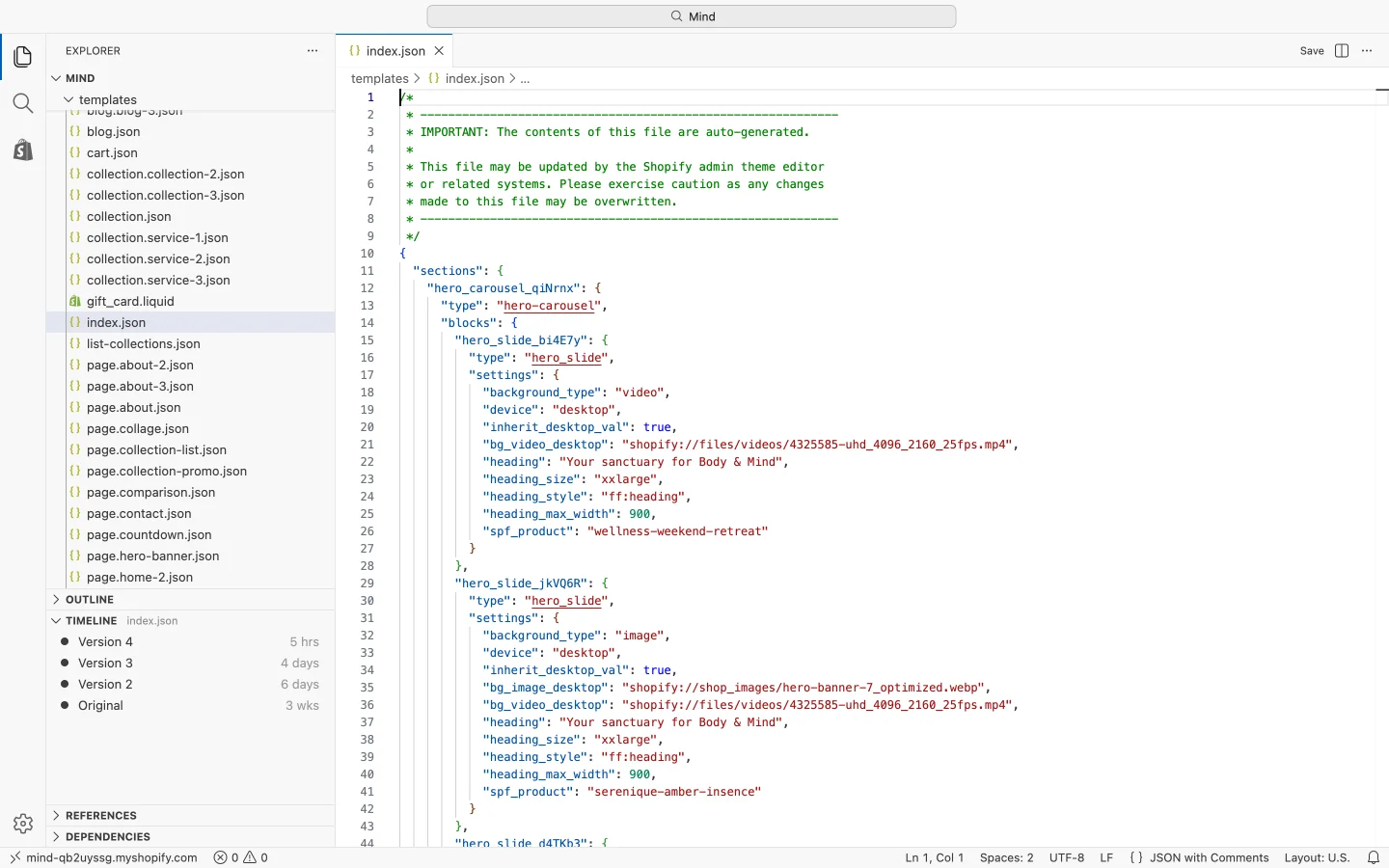Split the editor with layout icon

tap(1342, 51)
